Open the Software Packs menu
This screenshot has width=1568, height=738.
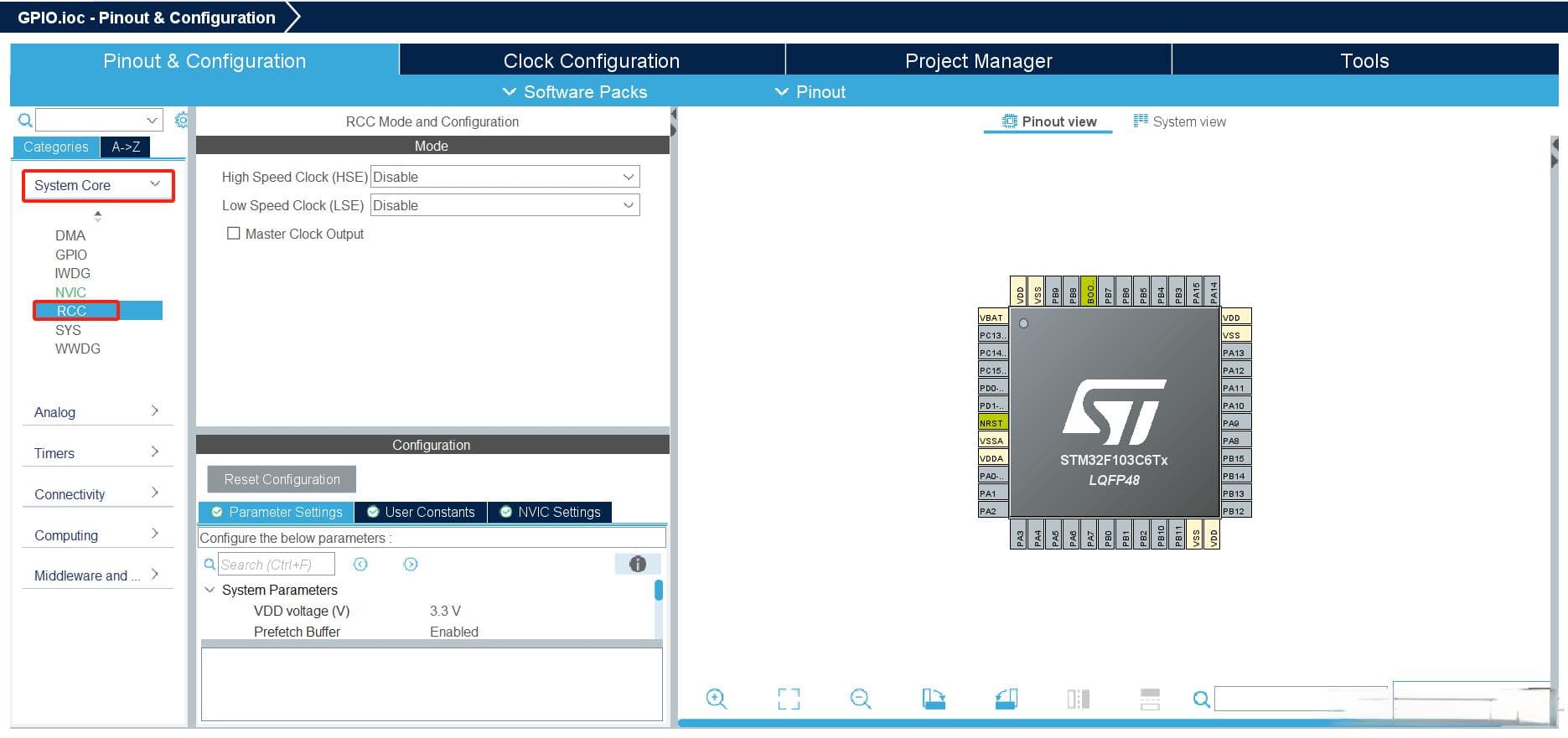pos(575,92)
